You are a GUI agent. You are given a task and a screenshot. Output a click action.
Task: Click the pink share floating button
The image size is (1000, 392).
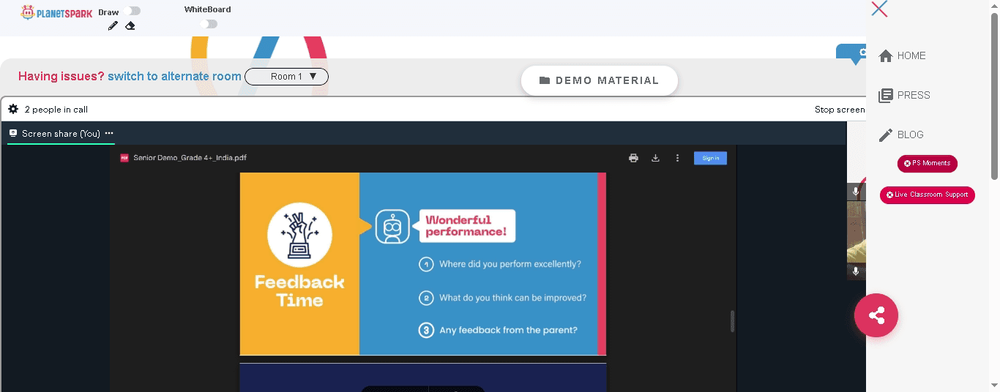click(876, 315)
